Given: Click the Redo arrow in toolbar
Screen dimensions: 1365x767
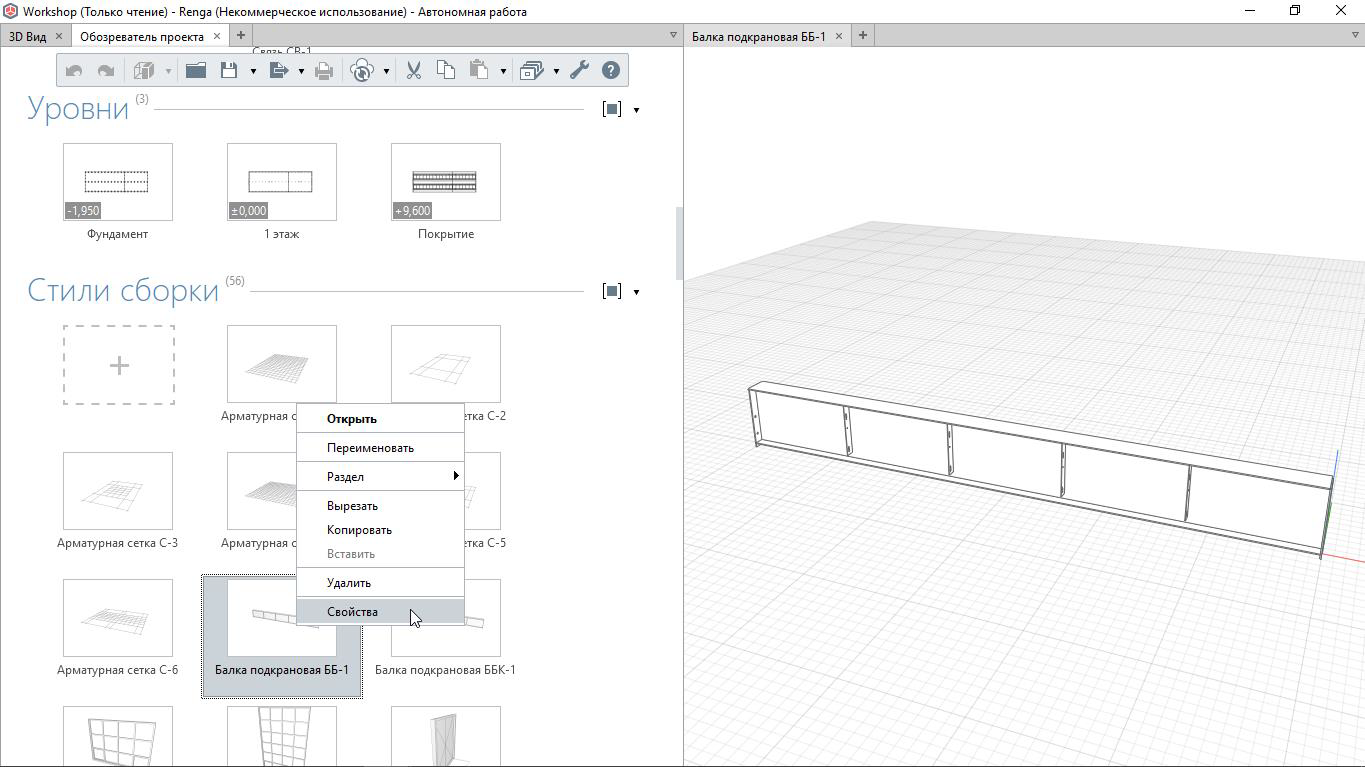Looking at the screenshot, I should [x=105, y=71].
